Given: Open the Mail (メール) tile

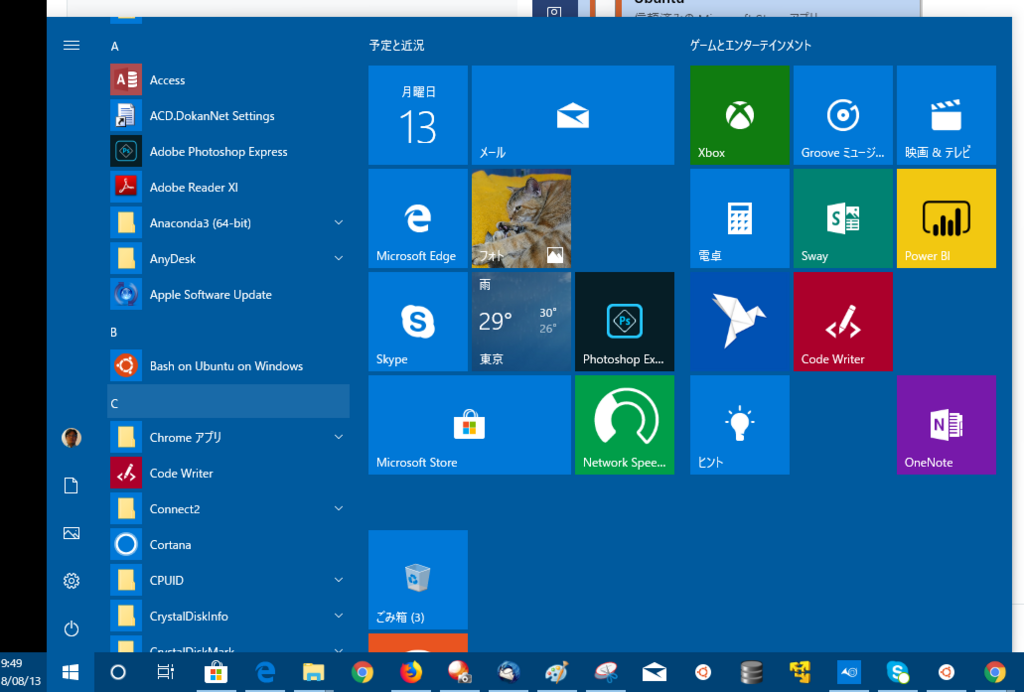Looking at the screenshot, I should (573, 115).
